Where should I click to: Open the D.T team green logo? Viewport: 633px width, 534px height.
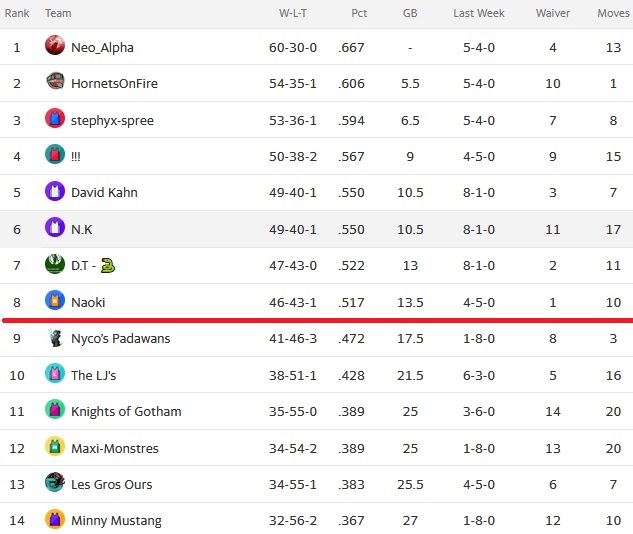point(55,264)
